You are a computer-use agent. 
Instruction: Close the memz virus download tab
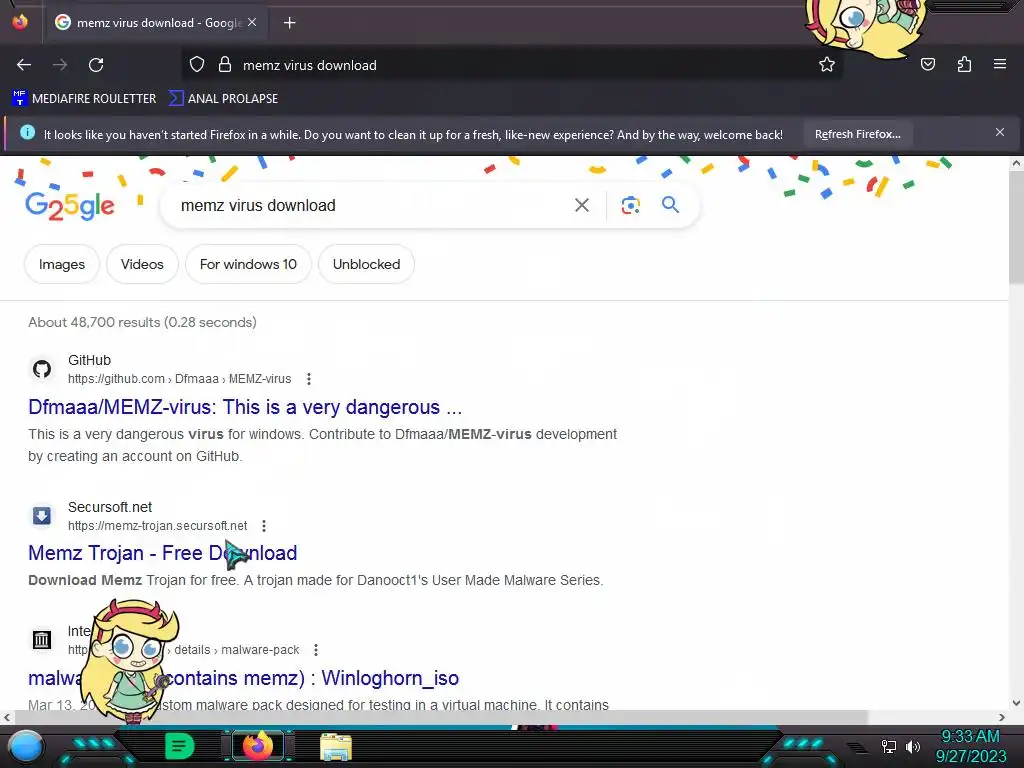pos(252,22)
